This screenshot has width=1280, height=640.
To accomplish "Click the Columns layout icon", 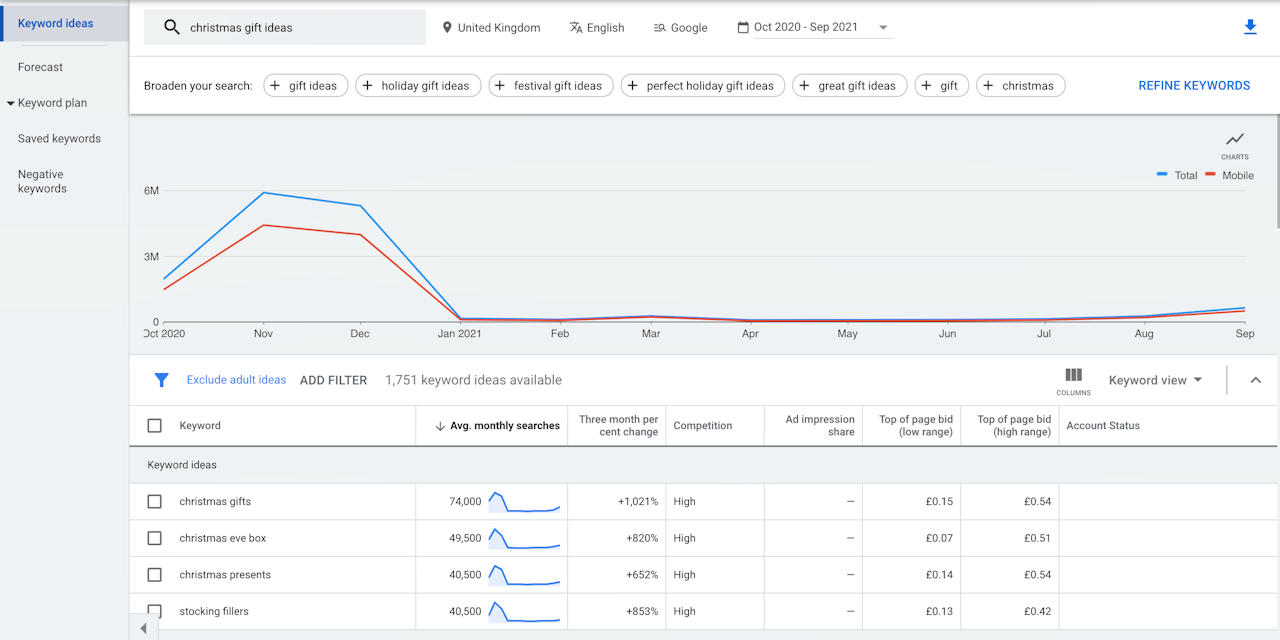I will tap(1073, 376).
